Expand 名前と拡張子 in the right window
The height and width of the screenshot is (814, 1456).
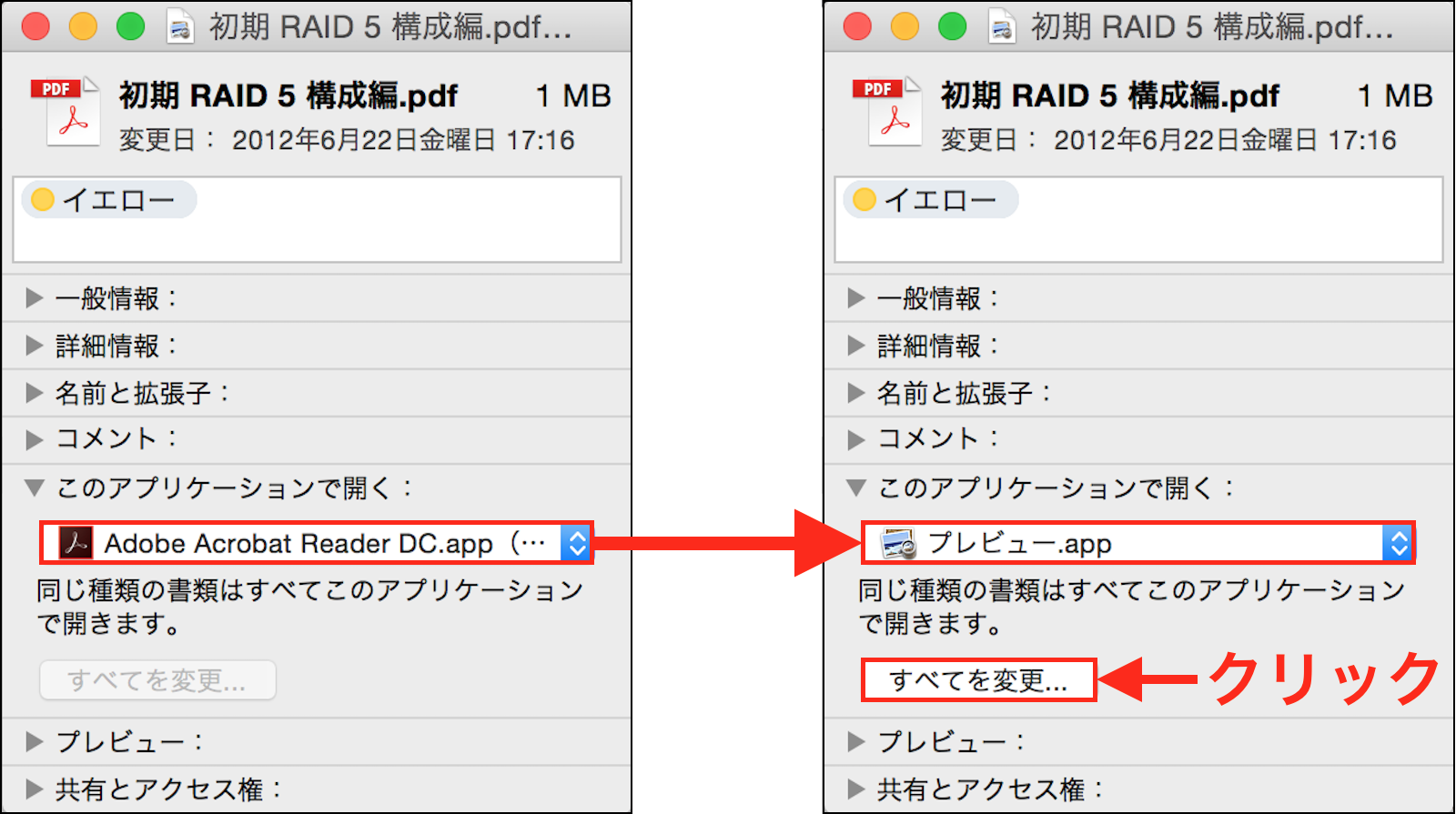click(856, 393)
